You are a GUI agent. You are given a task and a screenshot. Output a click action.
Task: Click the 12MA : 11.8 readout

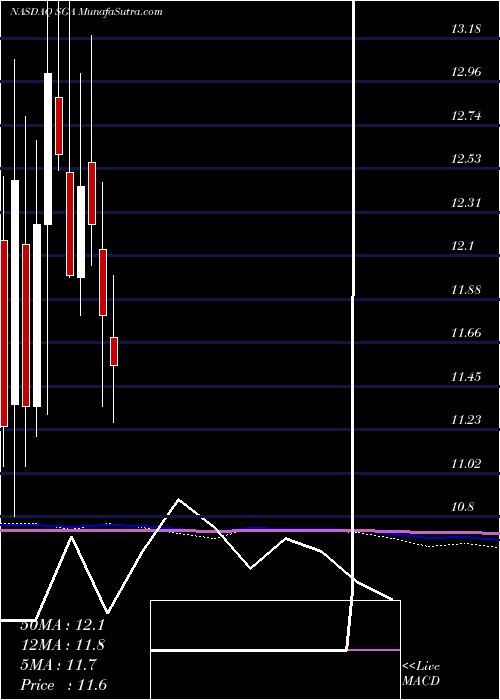tap(62, 645)
